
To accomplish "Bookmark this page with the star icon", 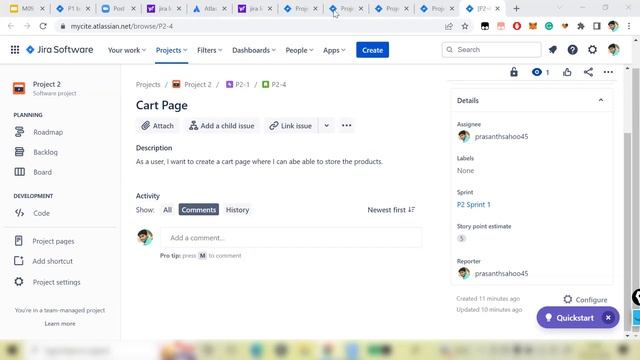I will pos(465,26).
